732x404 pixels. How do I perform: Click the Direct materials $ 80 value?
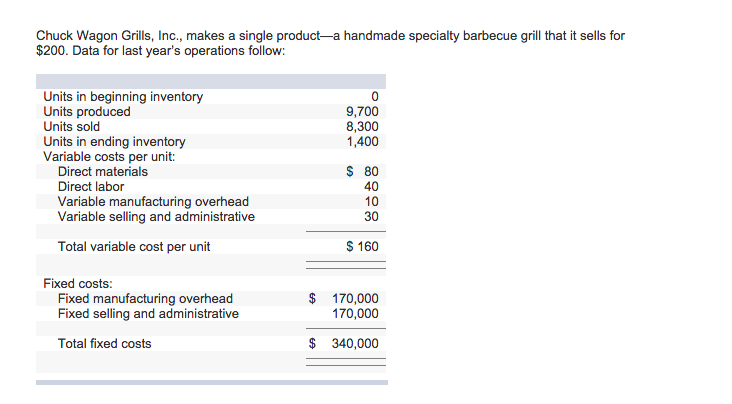pos(362,171)
